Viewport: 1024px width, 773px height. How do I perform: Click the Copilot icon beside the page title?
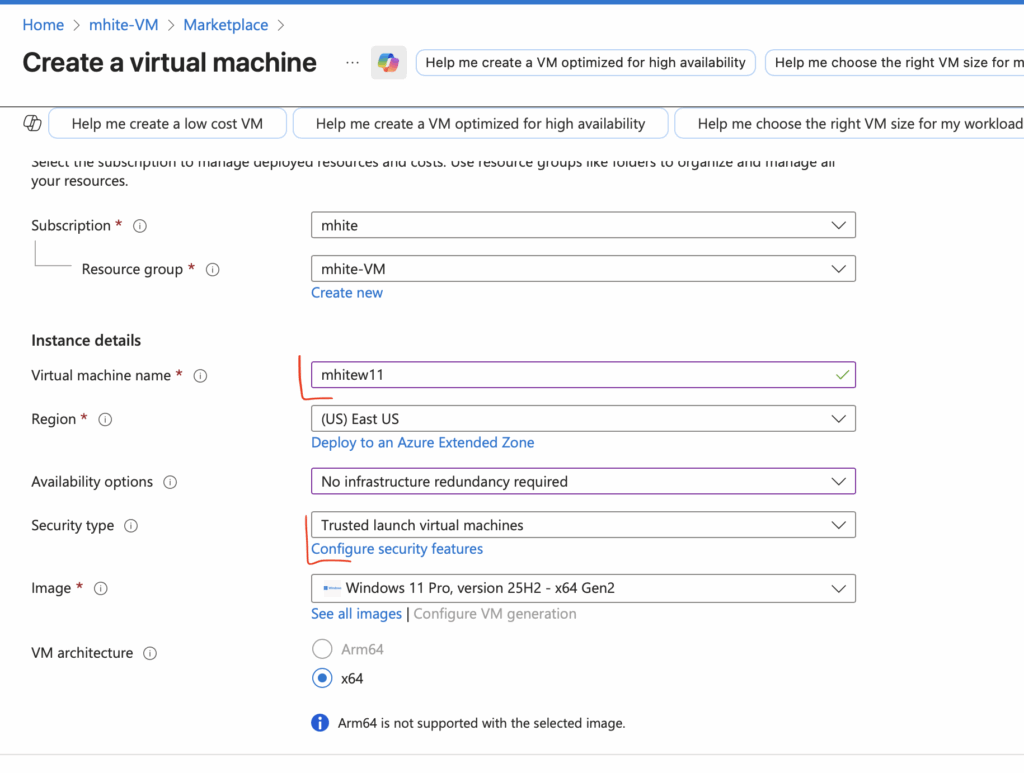point(387,63)
